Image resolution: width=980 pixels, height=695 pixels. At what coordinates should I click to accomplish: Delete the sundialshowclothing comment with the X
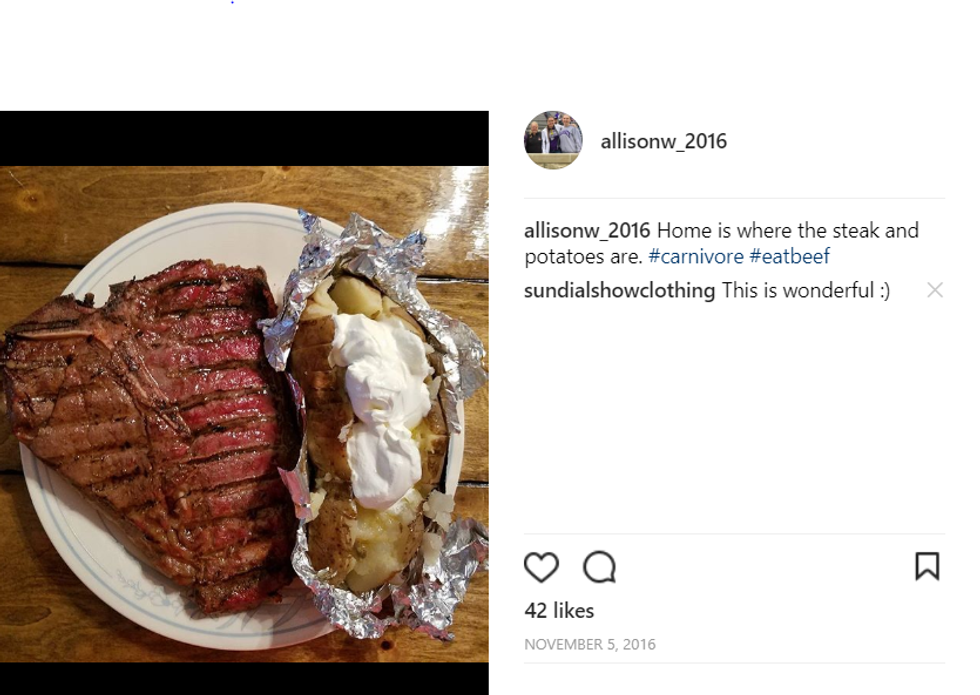pos(935,290)
